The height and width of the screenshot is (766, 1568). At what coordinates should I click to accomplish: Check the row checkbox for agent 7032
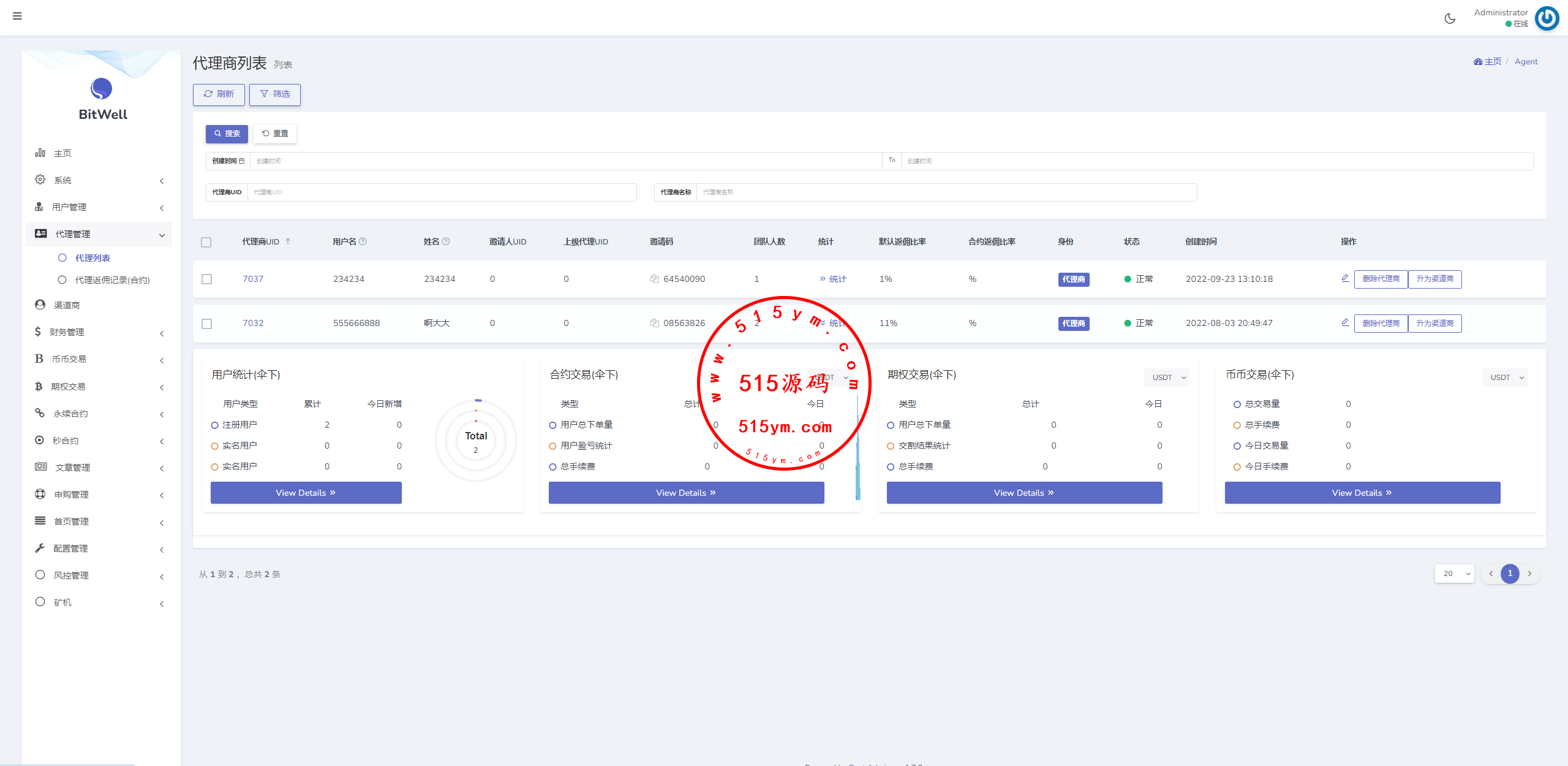point(207,324)
